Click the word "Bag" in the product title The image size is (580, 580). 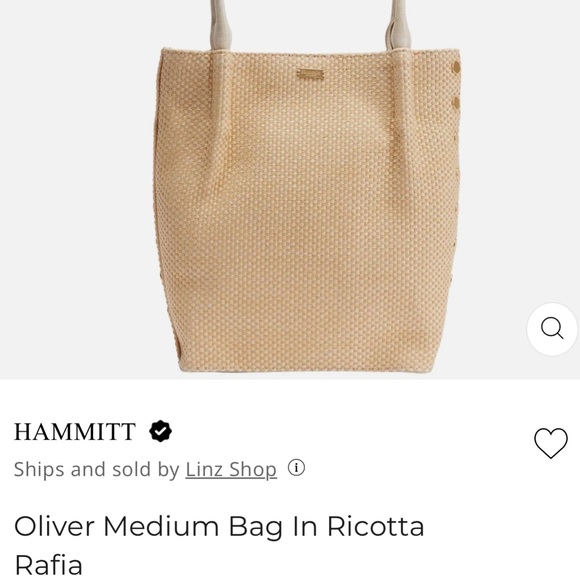(x=256, y=528)
